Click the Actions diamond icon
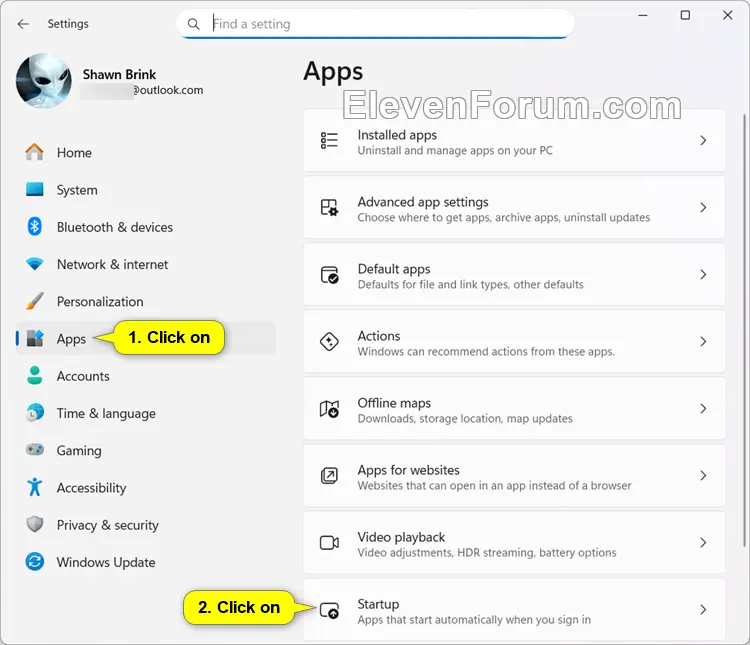 point(329,342)
